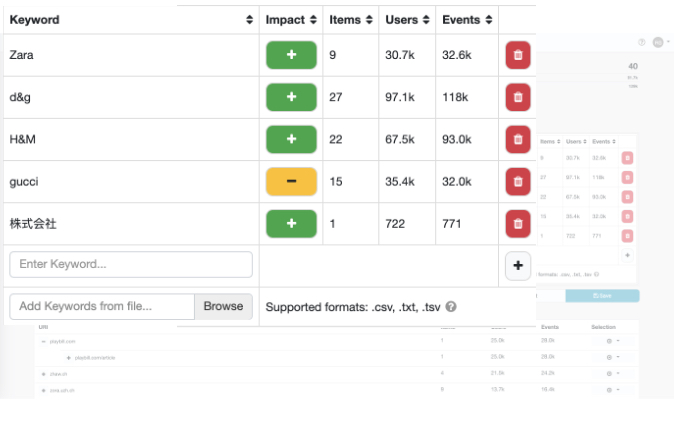Expand the zhaw.ch row in the URI tree

click(x=43, y=374)
